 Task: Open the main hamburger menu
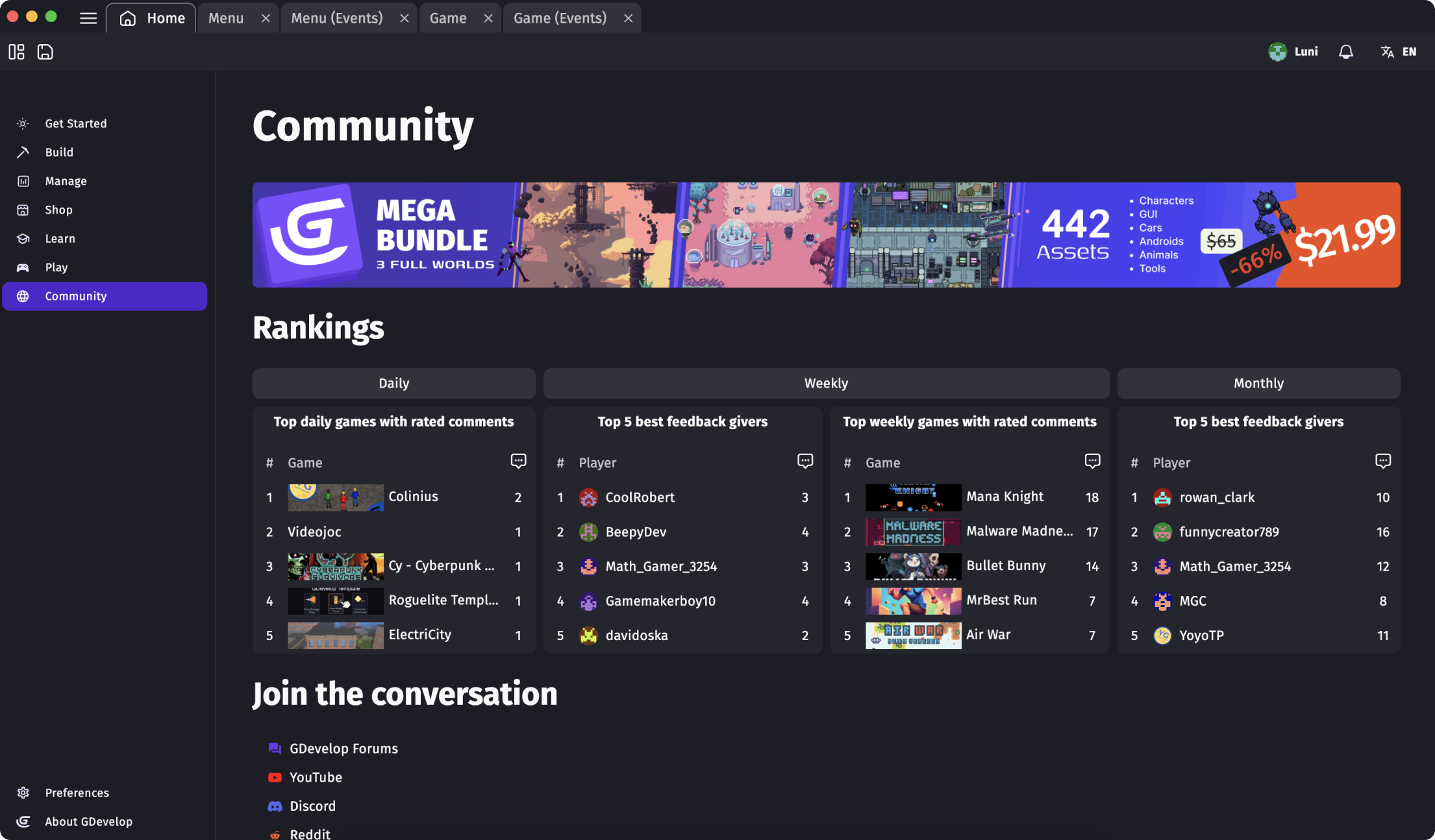[88, 18]
